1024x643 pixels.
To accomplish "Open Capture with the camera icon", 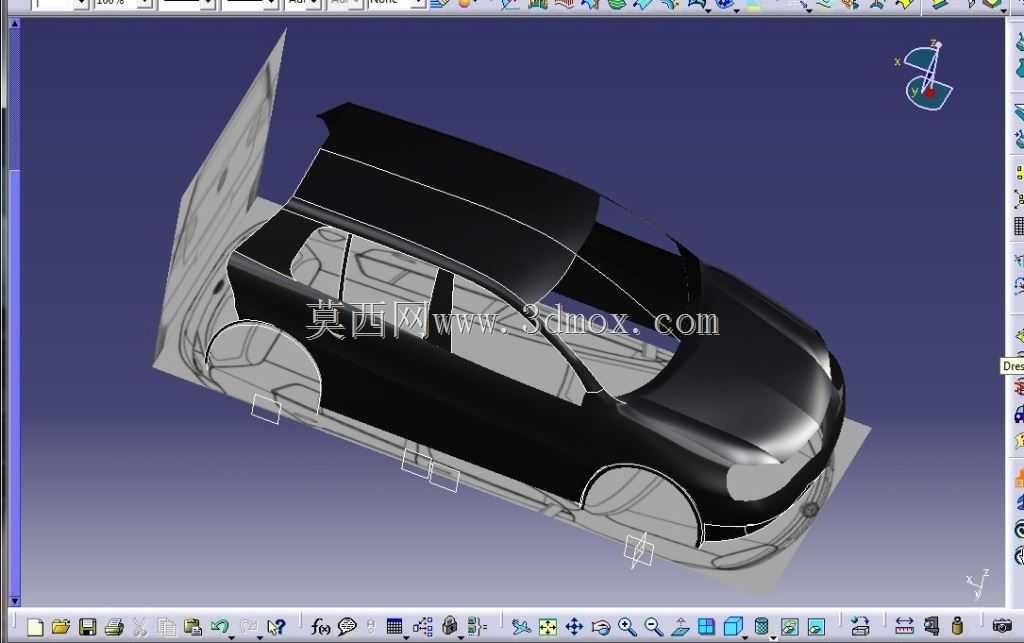I will tap(1002, 627).
